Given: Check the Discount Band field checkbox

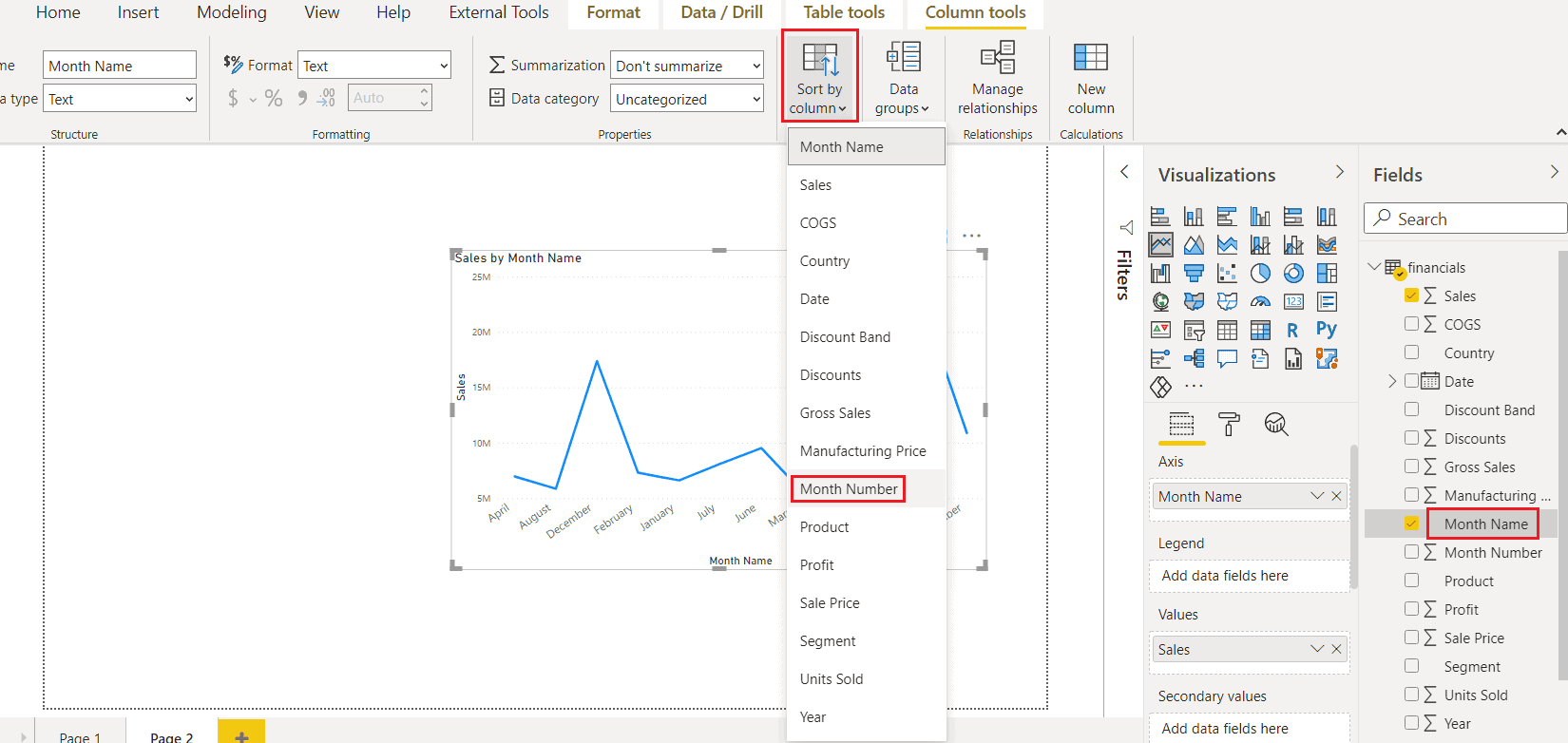Looking at the screenshot, I should (1411, 410).
